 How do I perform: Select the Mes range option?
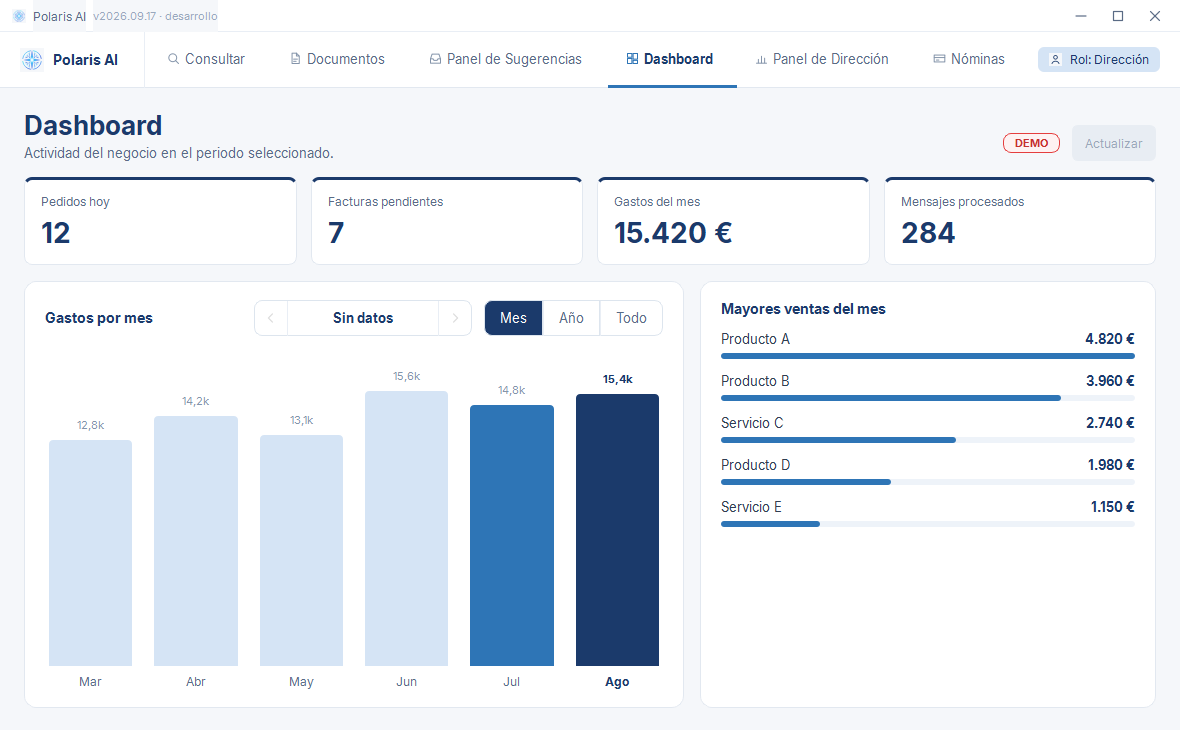[x=513, y=318]
